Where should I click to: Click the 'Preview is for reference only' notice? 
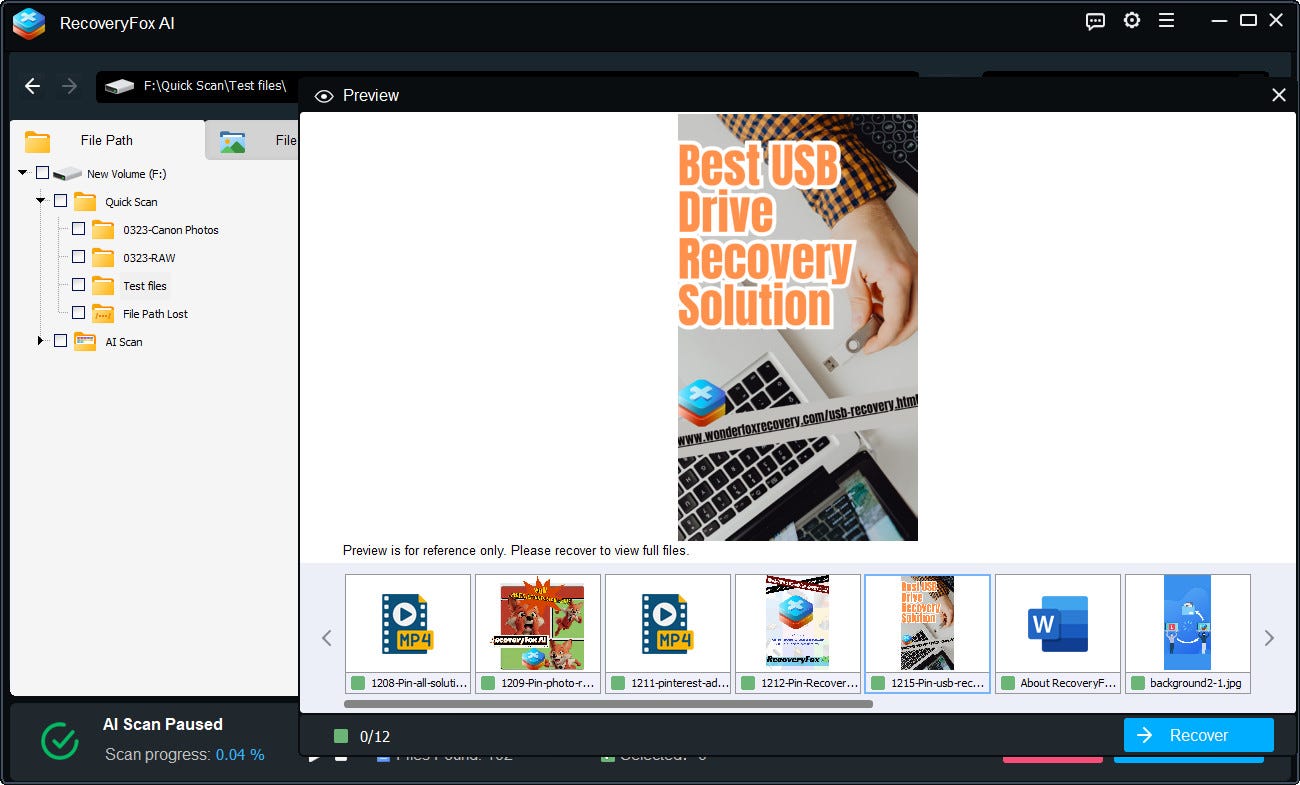tap(516, 550)
